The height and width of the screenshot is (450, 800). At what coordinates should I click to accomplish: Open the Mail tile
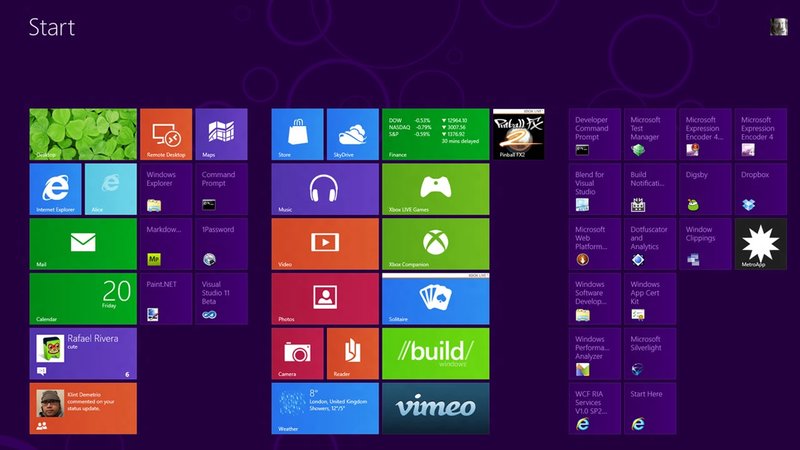[x=83, y=244]
